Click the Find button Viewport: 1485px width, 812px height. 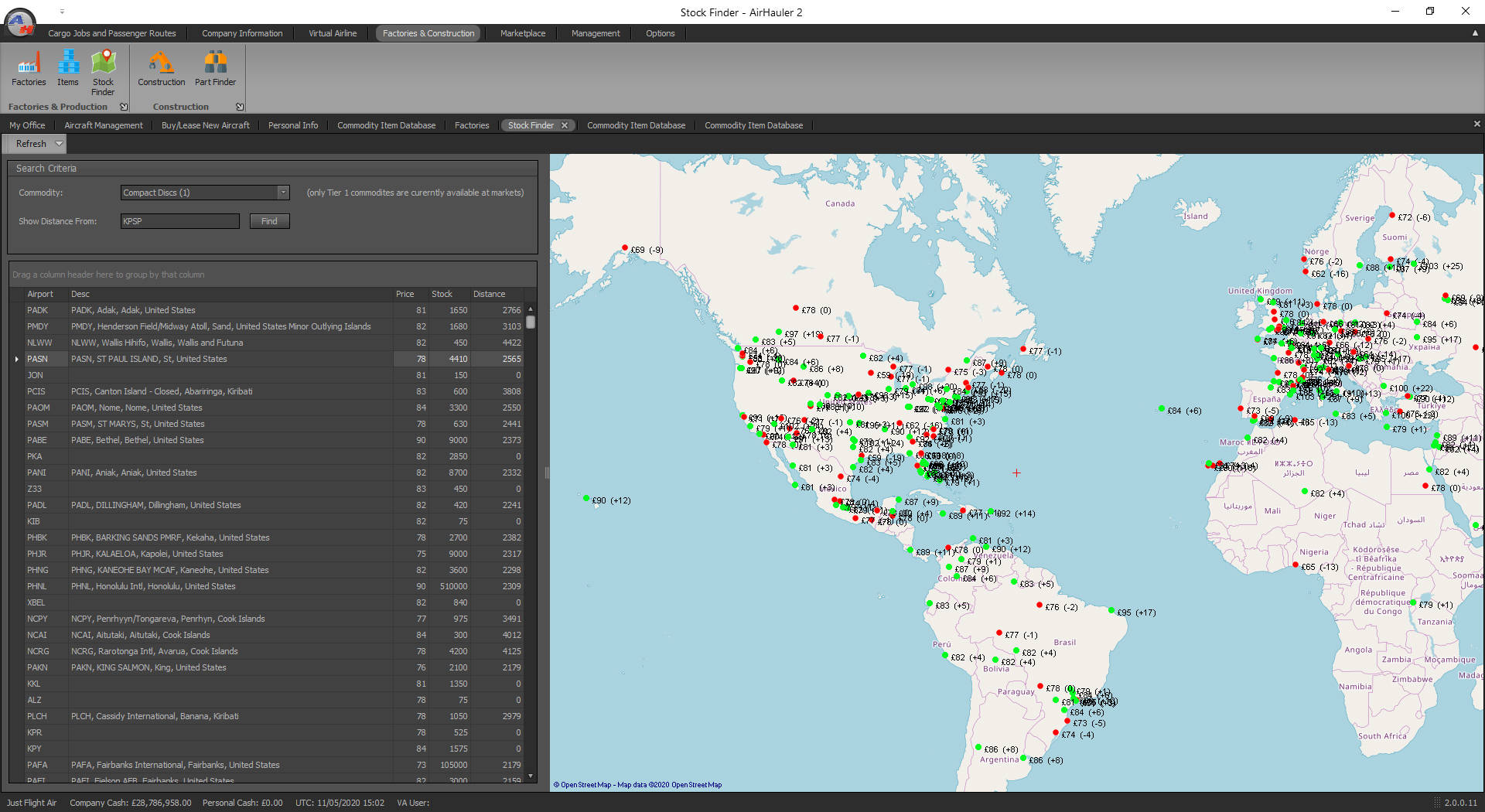click(269, 221)
